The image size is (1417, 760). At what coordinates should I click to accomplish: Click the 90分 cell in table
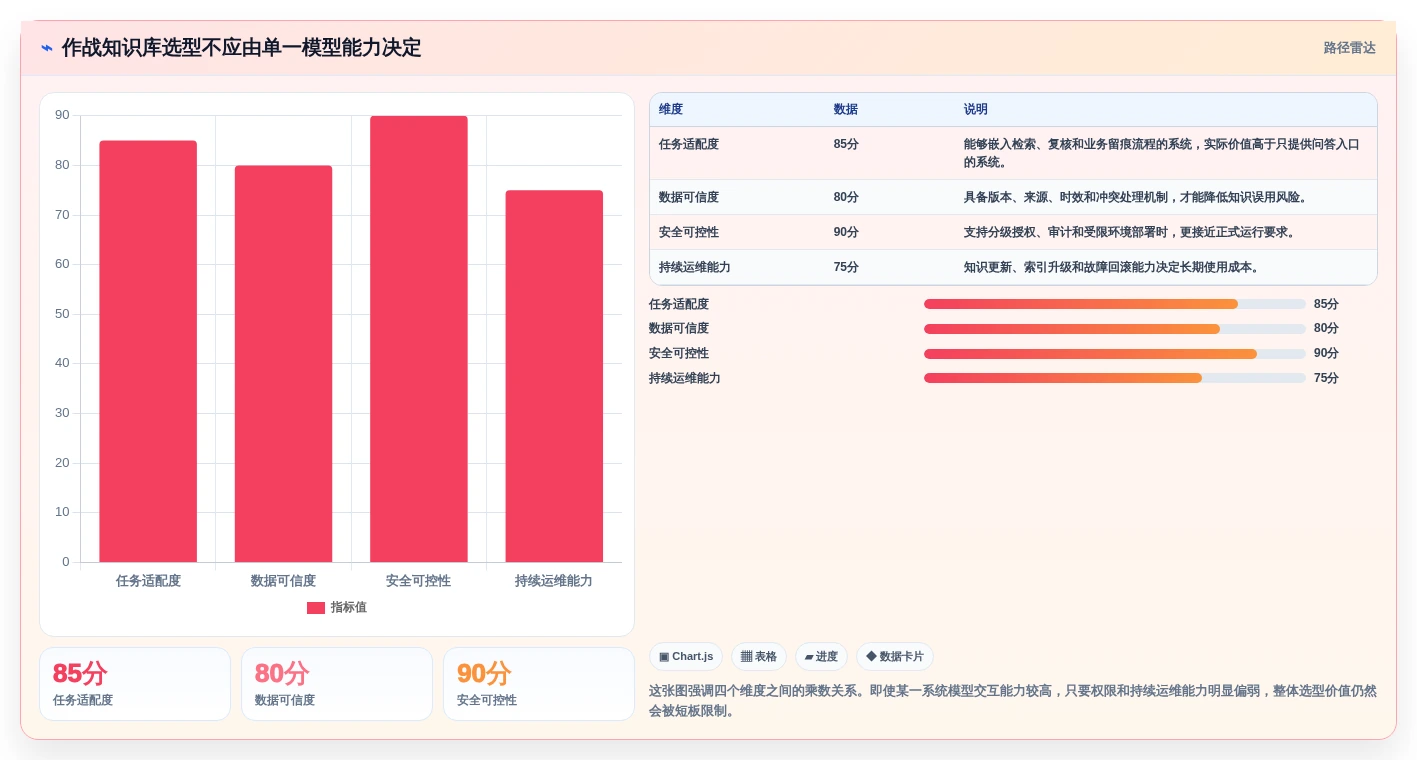pyautogui.click(x=846, y=232)
